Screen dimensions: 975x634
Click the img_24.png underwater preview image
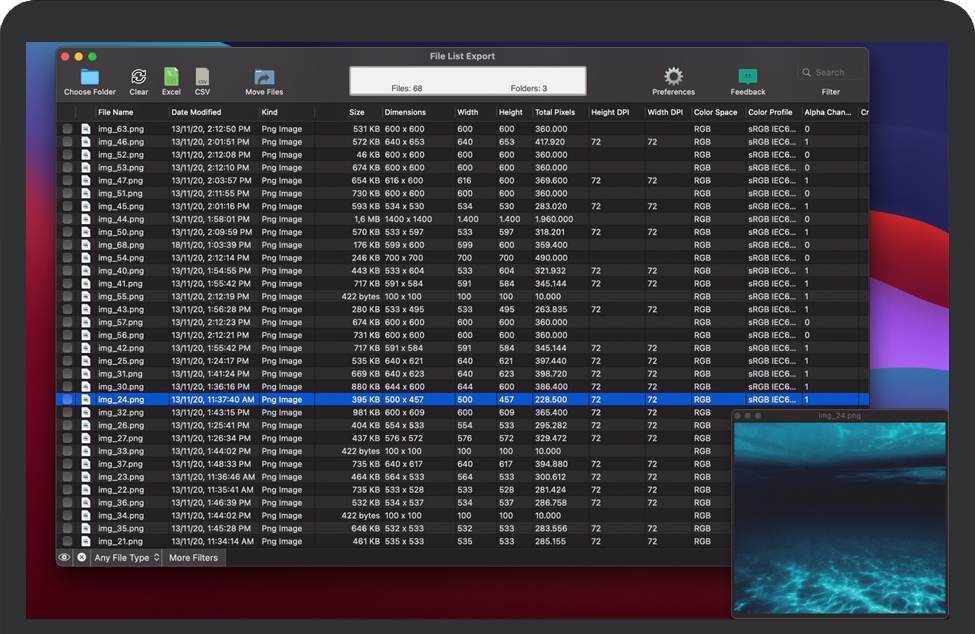click(839, 517)
